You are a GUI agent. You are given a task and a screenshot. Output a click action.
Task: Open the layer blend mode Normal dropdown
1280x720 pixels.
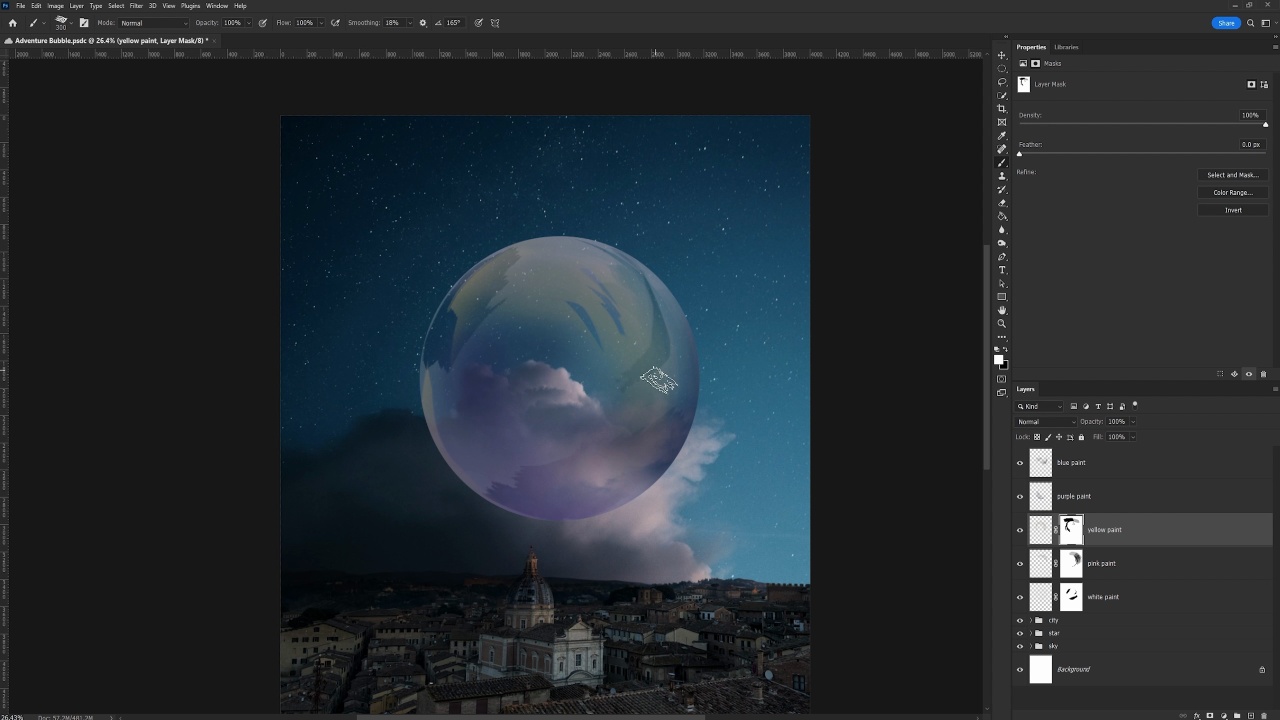pyautogui.click(x=1046, y=422)
